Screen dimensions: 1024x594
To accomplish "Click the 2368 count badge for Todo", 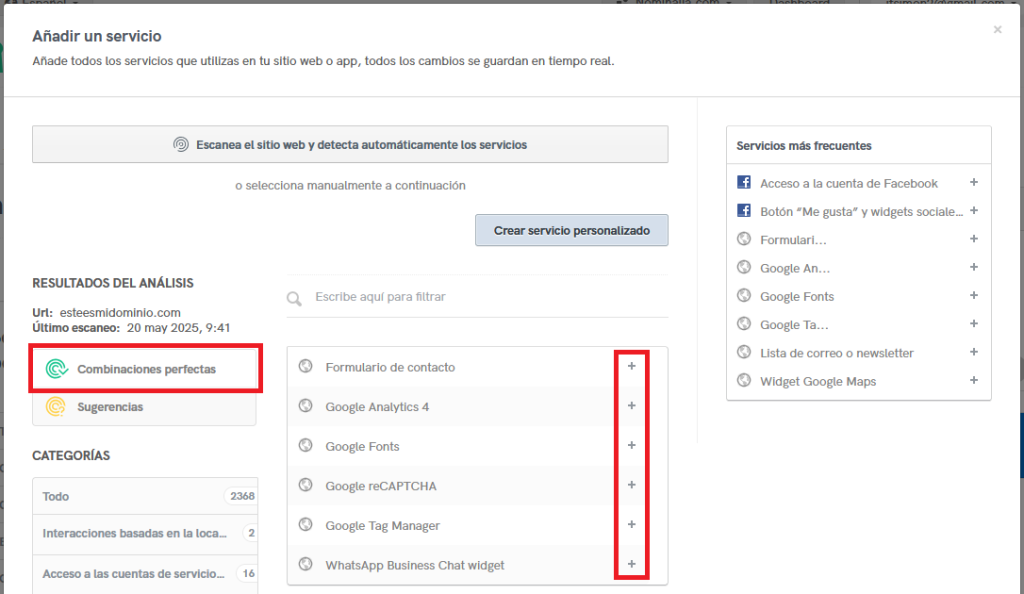I will click(x=242, y=496).
